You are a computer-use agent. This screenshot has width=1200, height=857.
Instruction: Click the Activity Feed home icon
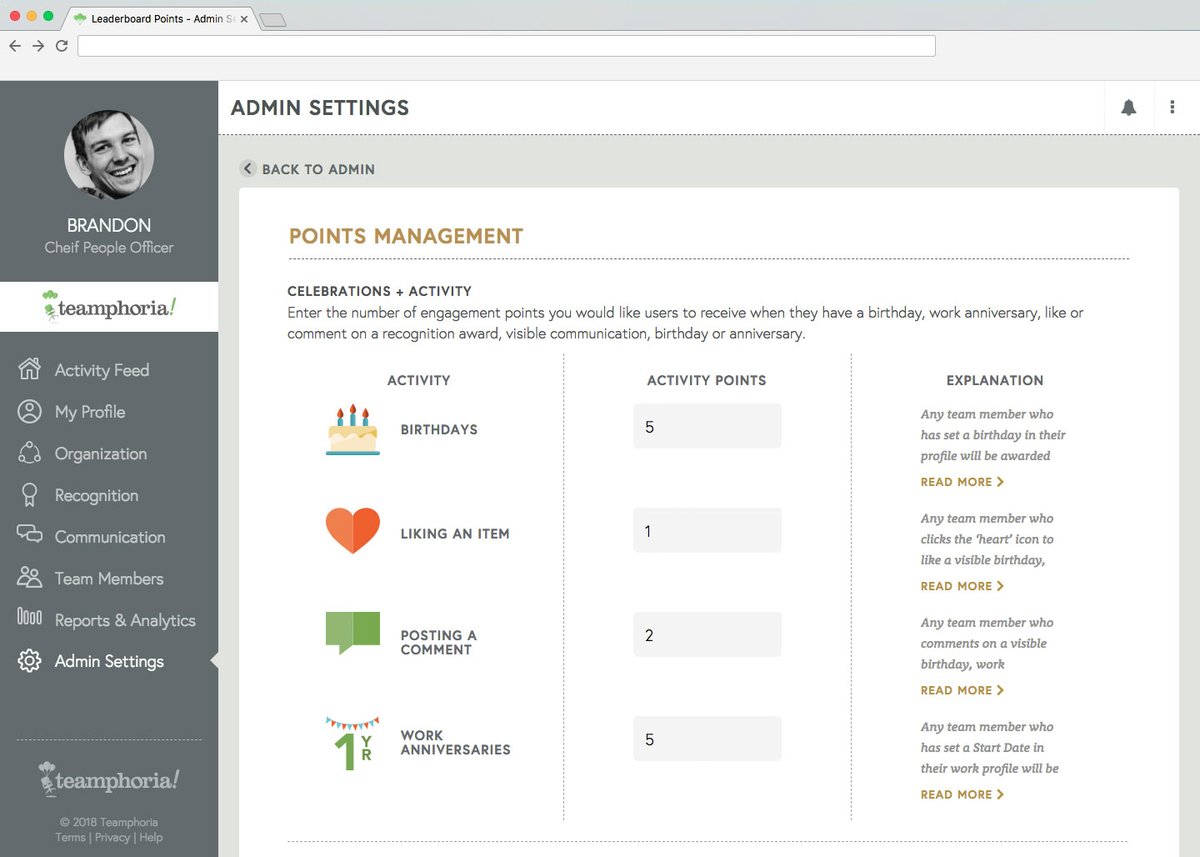coord(29,369)
